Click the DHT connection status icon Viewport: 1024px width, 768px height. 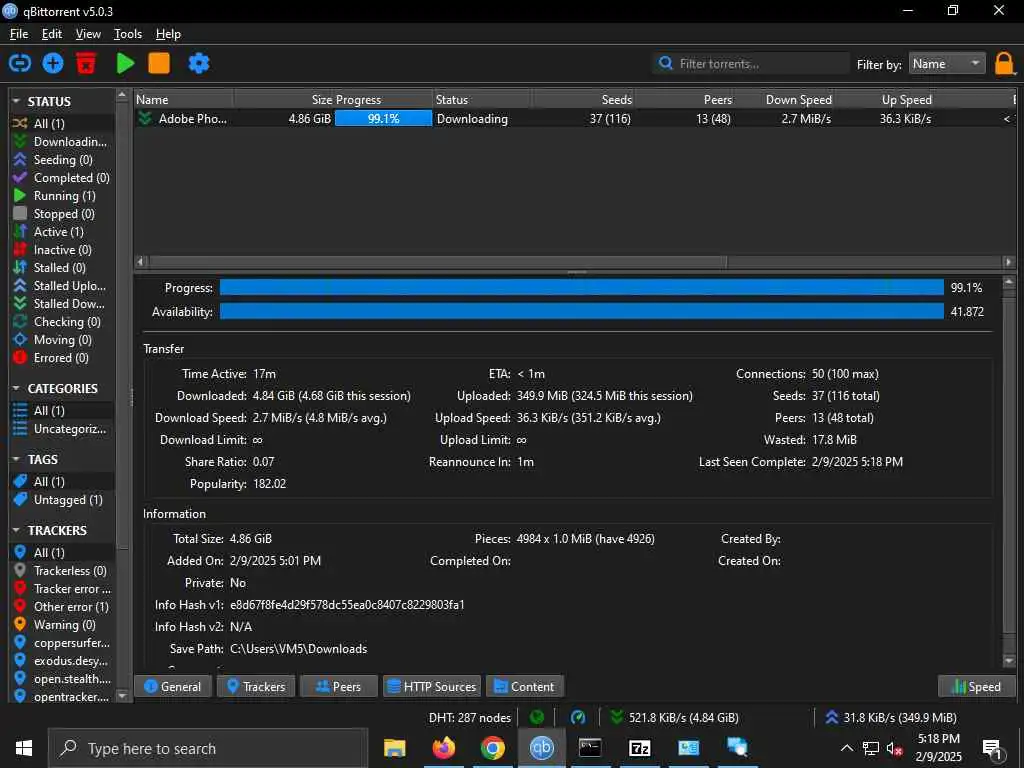537,717
